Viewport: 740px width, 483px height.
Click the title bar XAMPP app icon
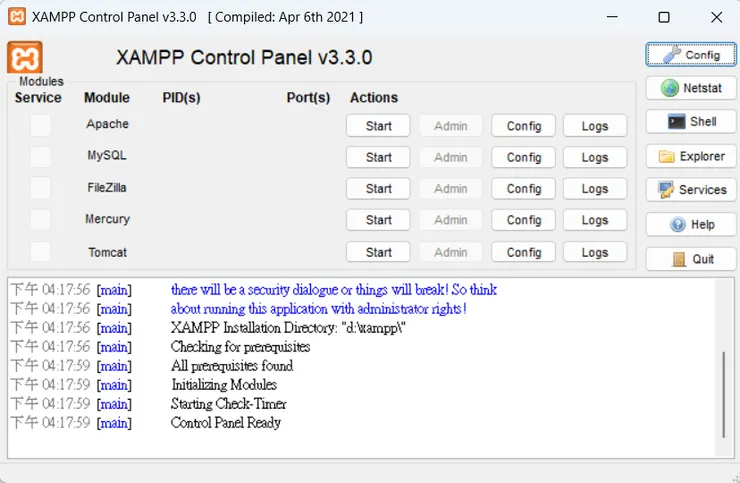click(x=17, y=17)
